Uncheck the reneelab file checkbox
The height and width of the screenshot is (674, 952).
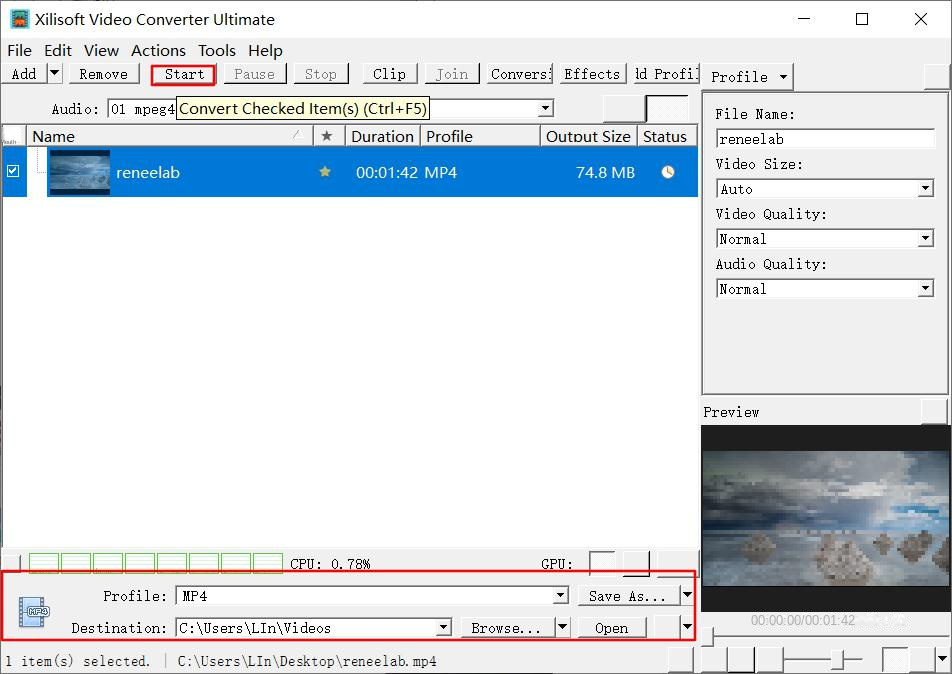(13, 171)
